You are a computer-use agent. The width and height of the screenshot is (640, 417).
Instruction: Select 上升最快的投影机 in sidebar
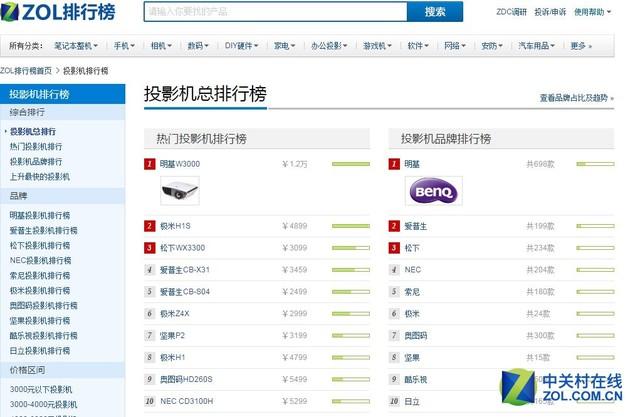tap(40, 177)
